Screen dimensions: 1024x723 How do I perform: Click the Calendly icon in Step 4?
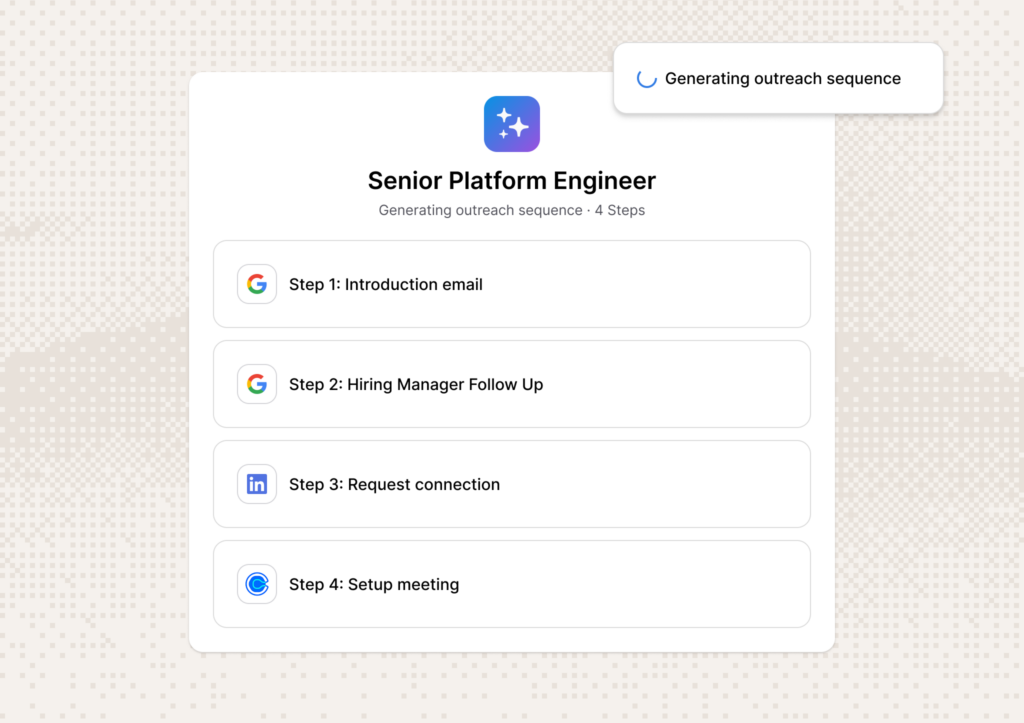click(x=257, y=584)
